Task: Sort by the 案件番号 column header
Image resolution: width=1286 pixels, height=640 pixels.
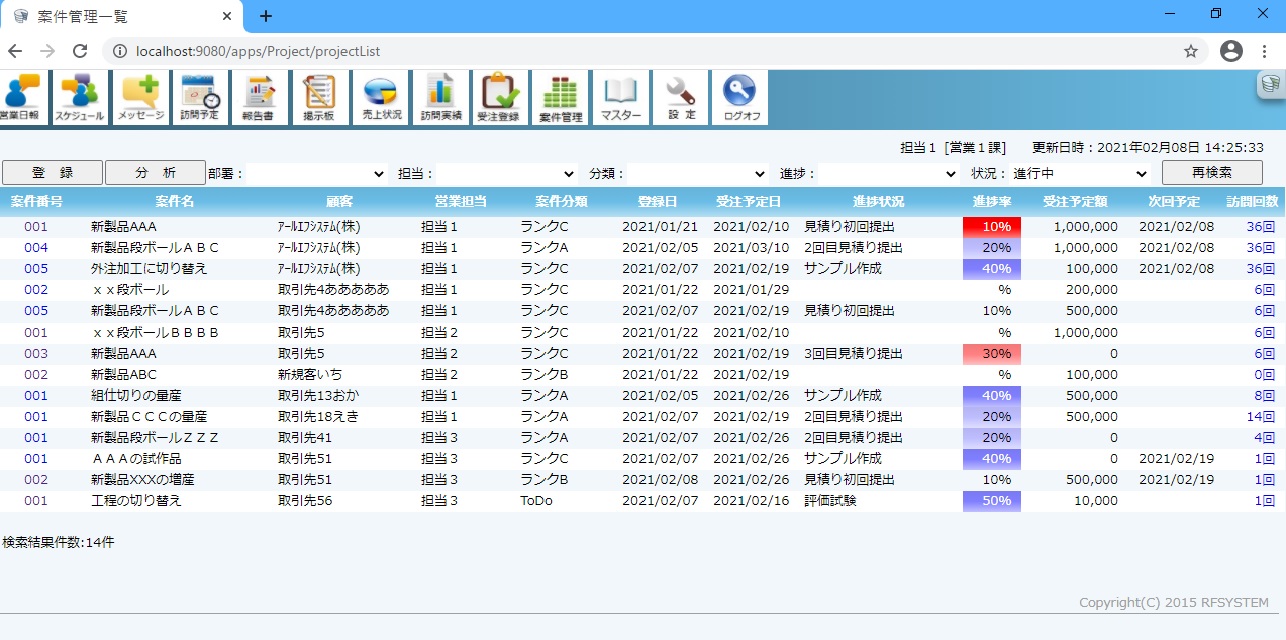Action: pos(36,202)
